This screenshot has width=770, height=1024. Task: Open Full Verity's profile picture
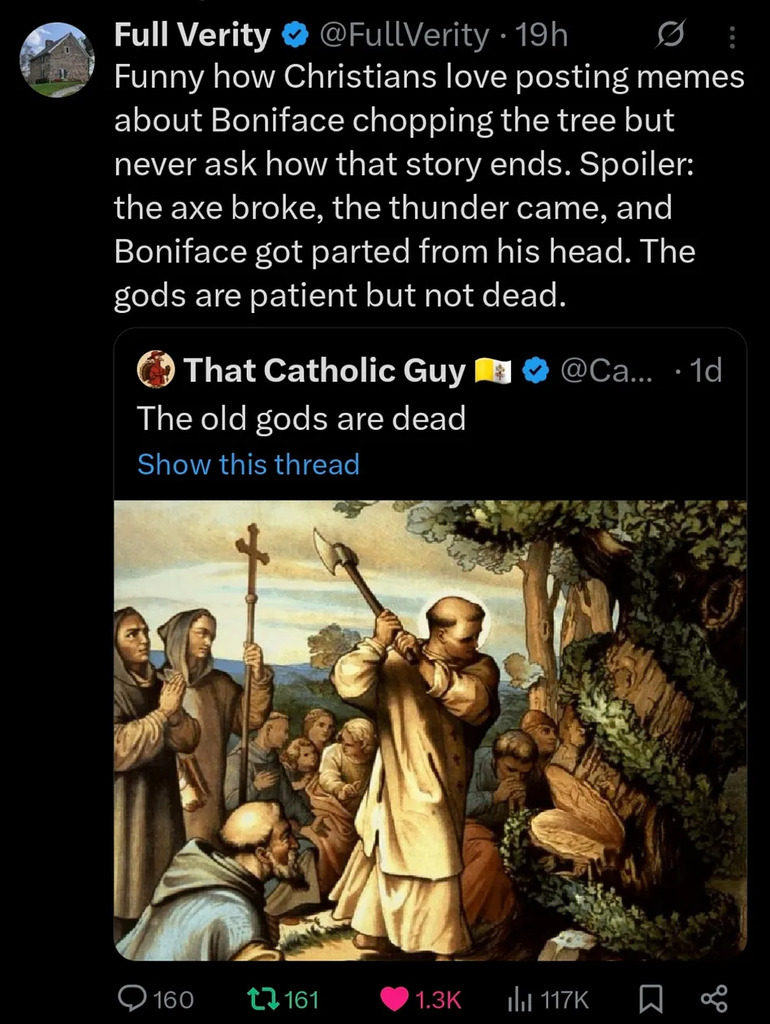55,58
